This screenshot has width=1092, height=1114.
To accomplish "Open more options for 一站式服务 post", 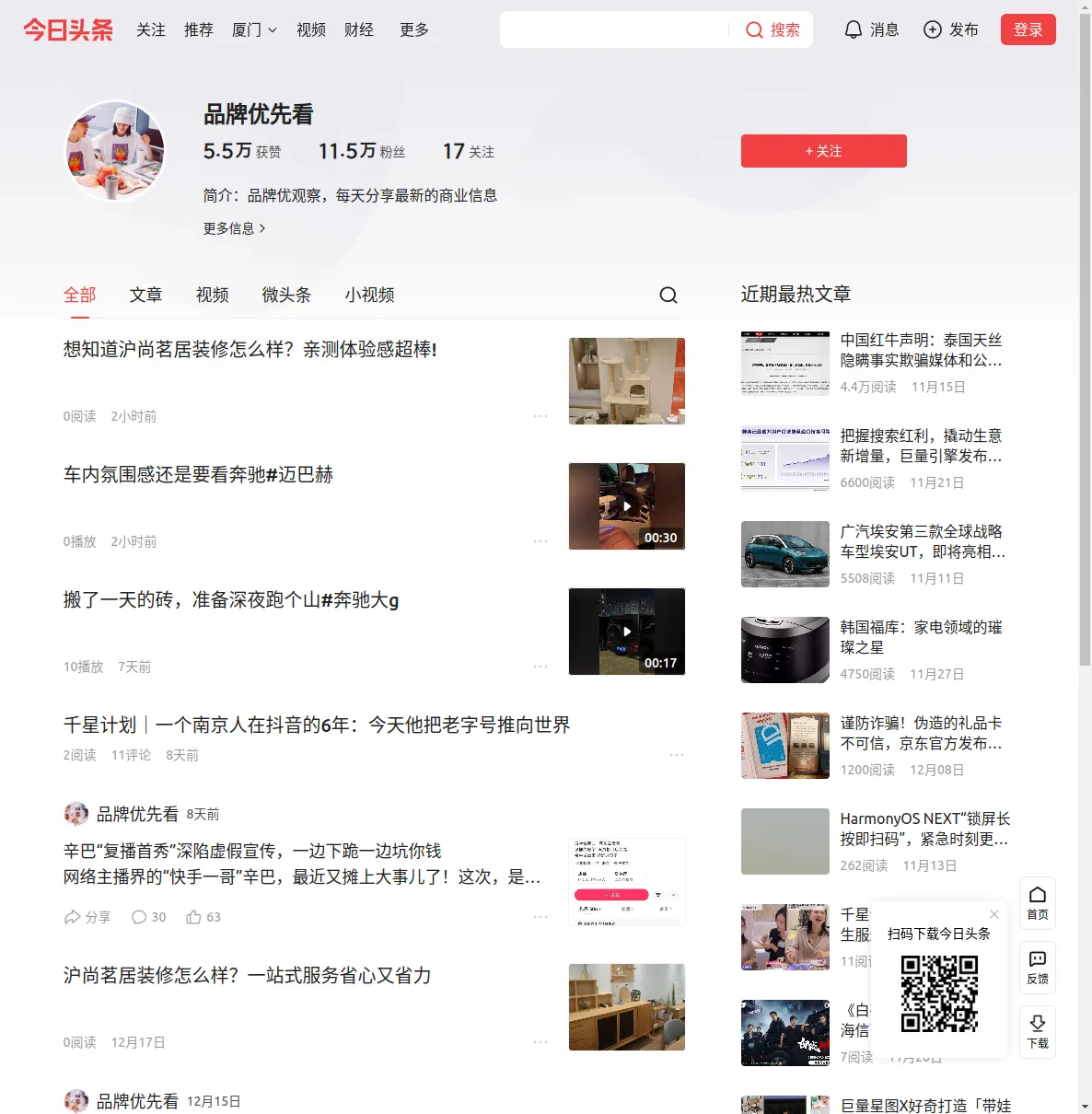I will (x=540, y=1042).
